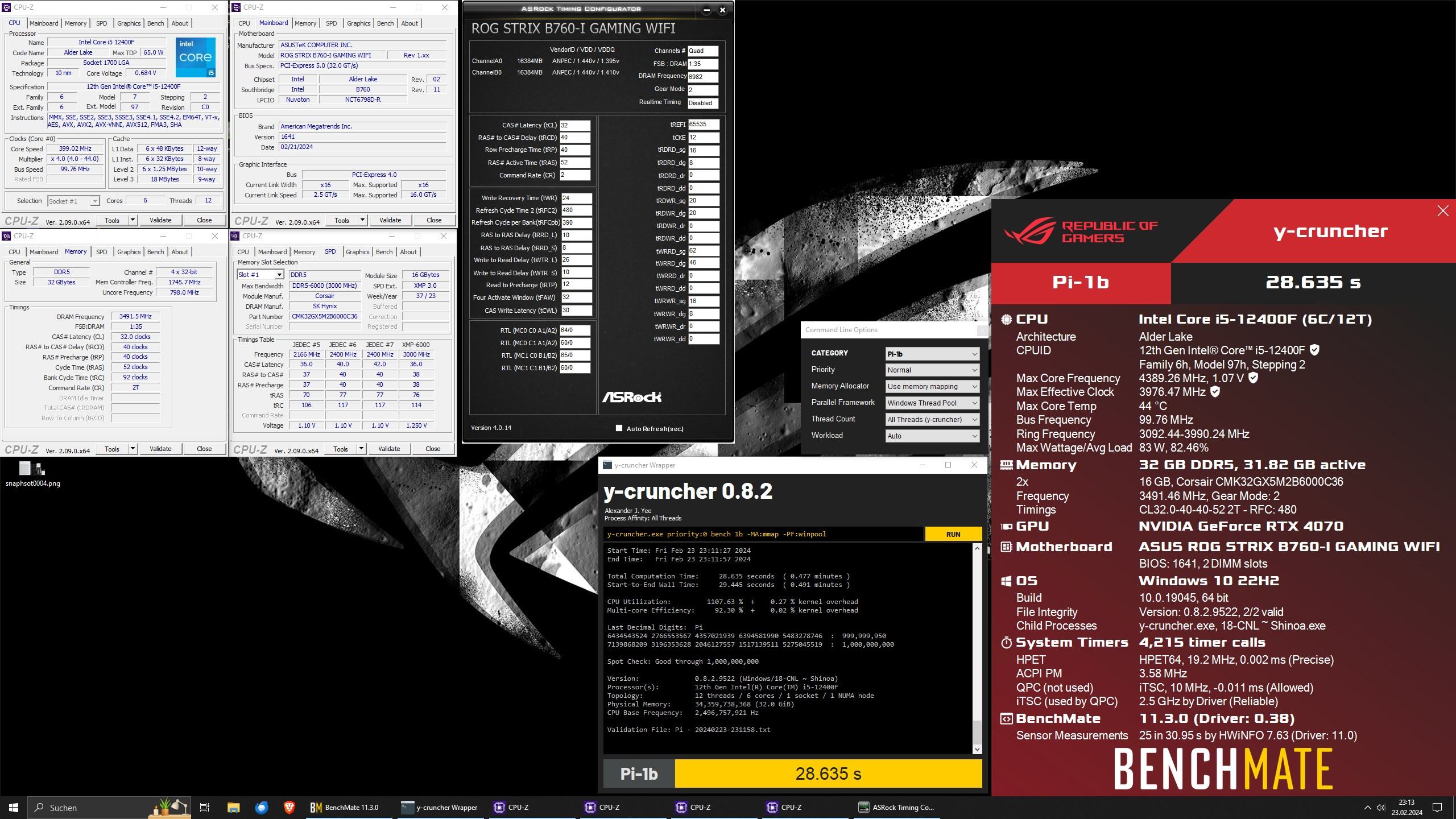The image size is (1456, 819).
Task: Open the volume control in the tray
Action: coord(1381,808)
